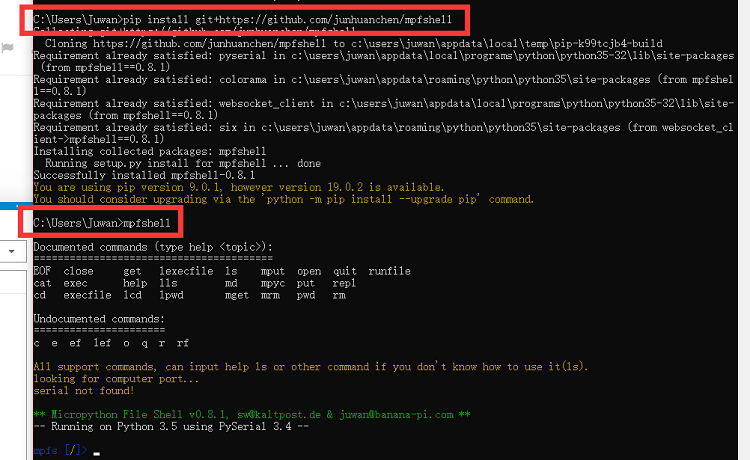This screenshot has height=460, width=750.
Task: Click 'Installing collected packages: mpfshell' line
Action: [150, 152]
